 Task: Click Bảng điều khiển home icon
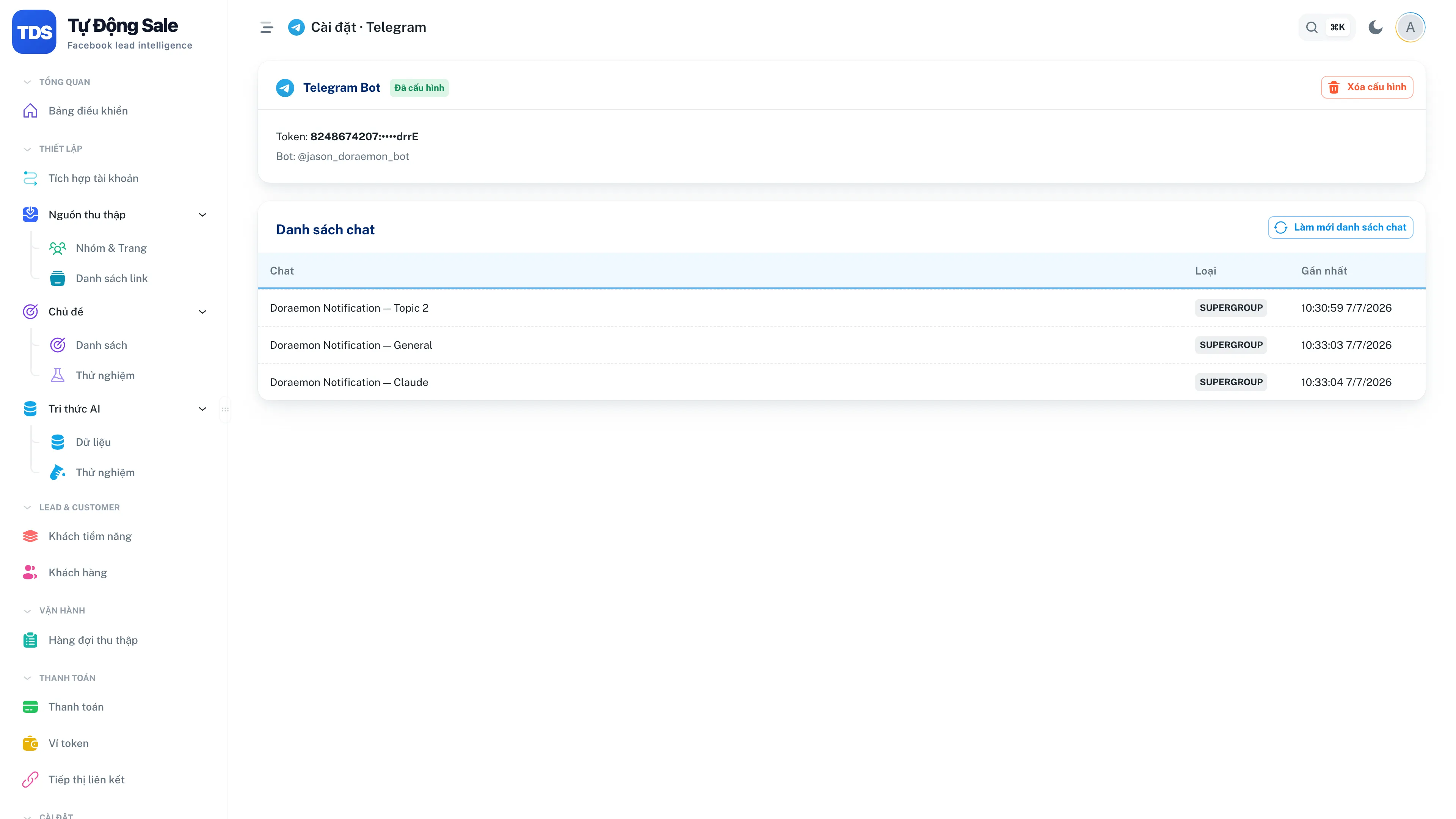click(x=30, y=111)
